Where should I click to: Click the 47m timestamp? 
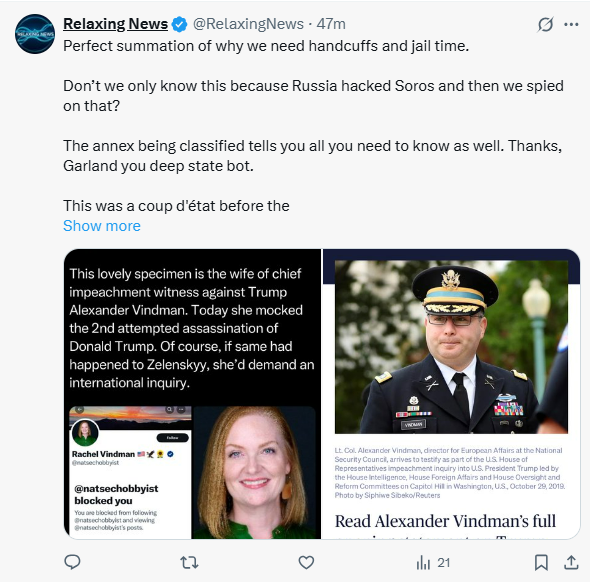click(x=331, y=24)
